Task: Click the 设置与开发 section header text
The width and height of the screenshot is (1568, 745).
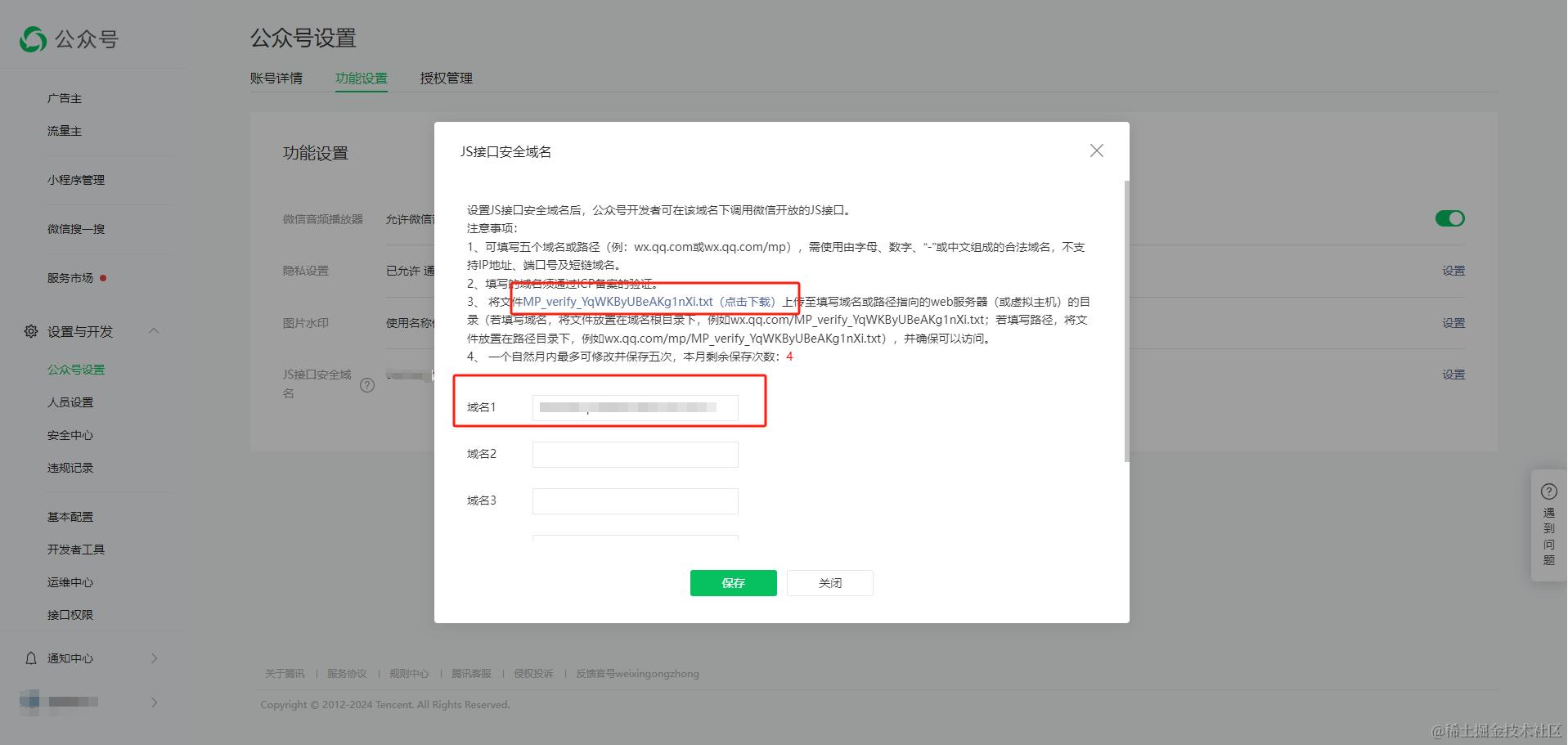Action: pos(80,331)
